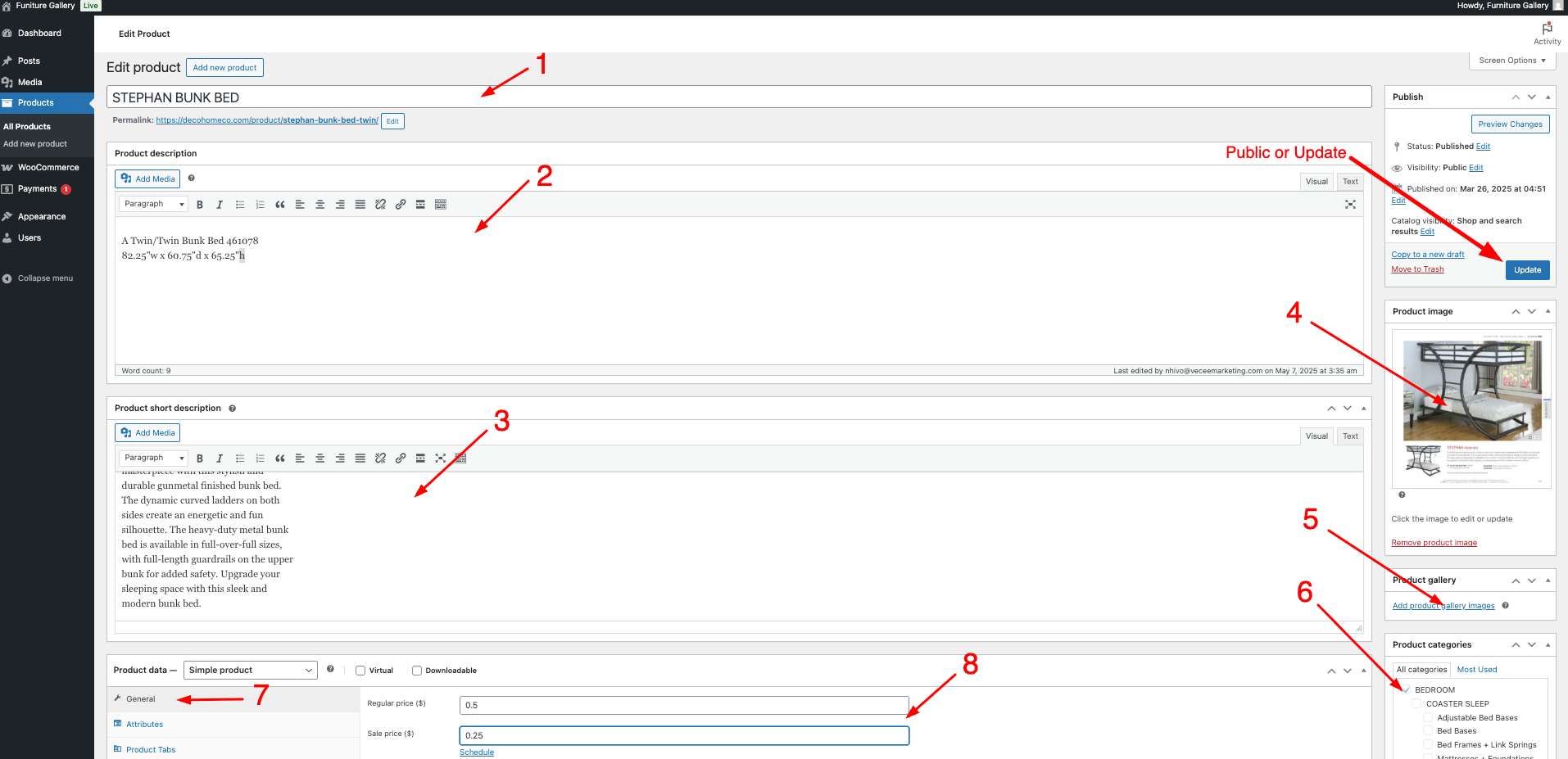Insert link icon in Product description toolbar
This screenshot has width=1568, height=759.
pos(401,205)
